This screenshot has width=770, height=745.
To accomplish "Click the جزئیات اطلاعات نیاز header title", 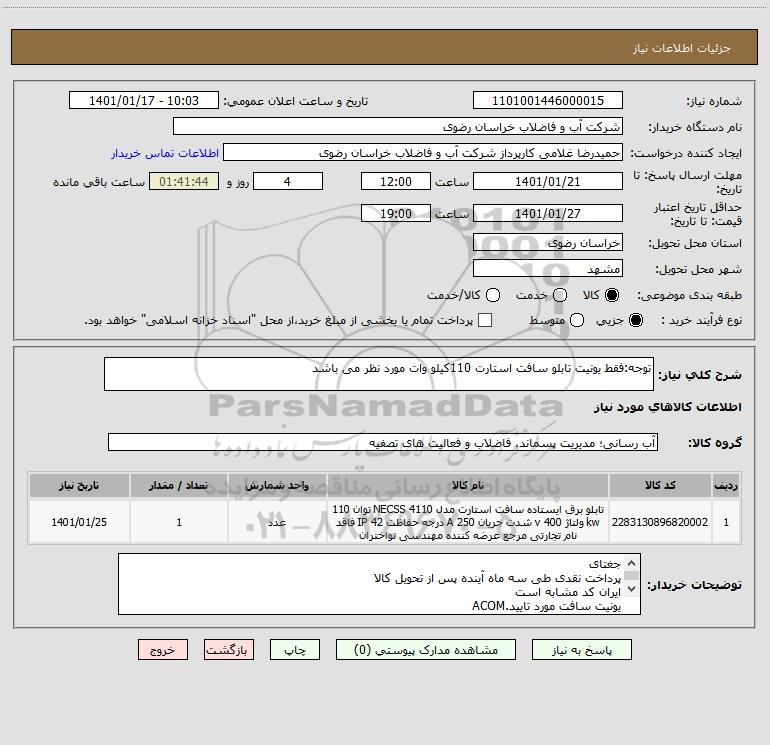I will click(x=682, y=48).
